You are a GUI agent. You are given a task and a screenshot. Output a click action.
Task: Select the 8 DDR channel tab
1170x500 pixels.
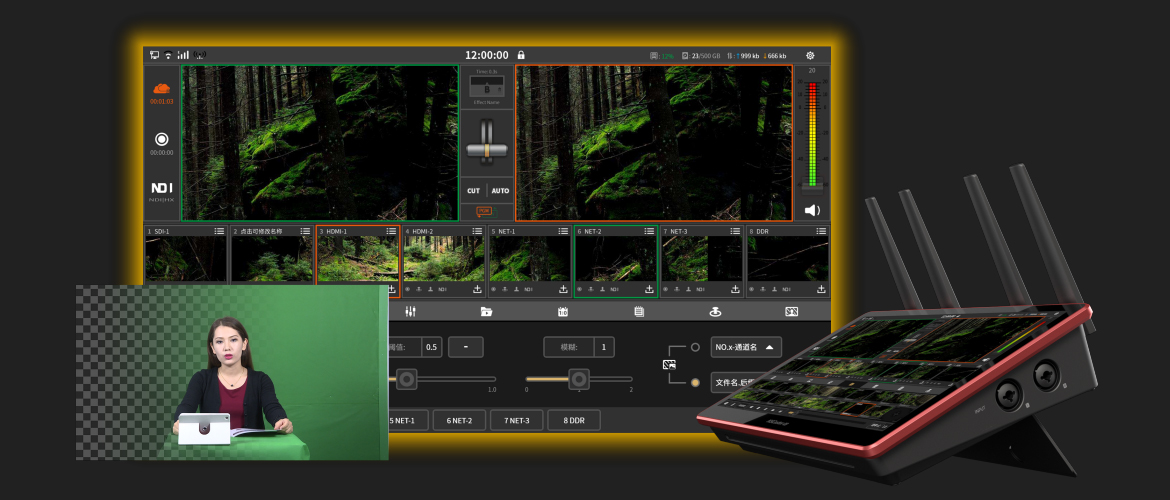pos(574,420)
